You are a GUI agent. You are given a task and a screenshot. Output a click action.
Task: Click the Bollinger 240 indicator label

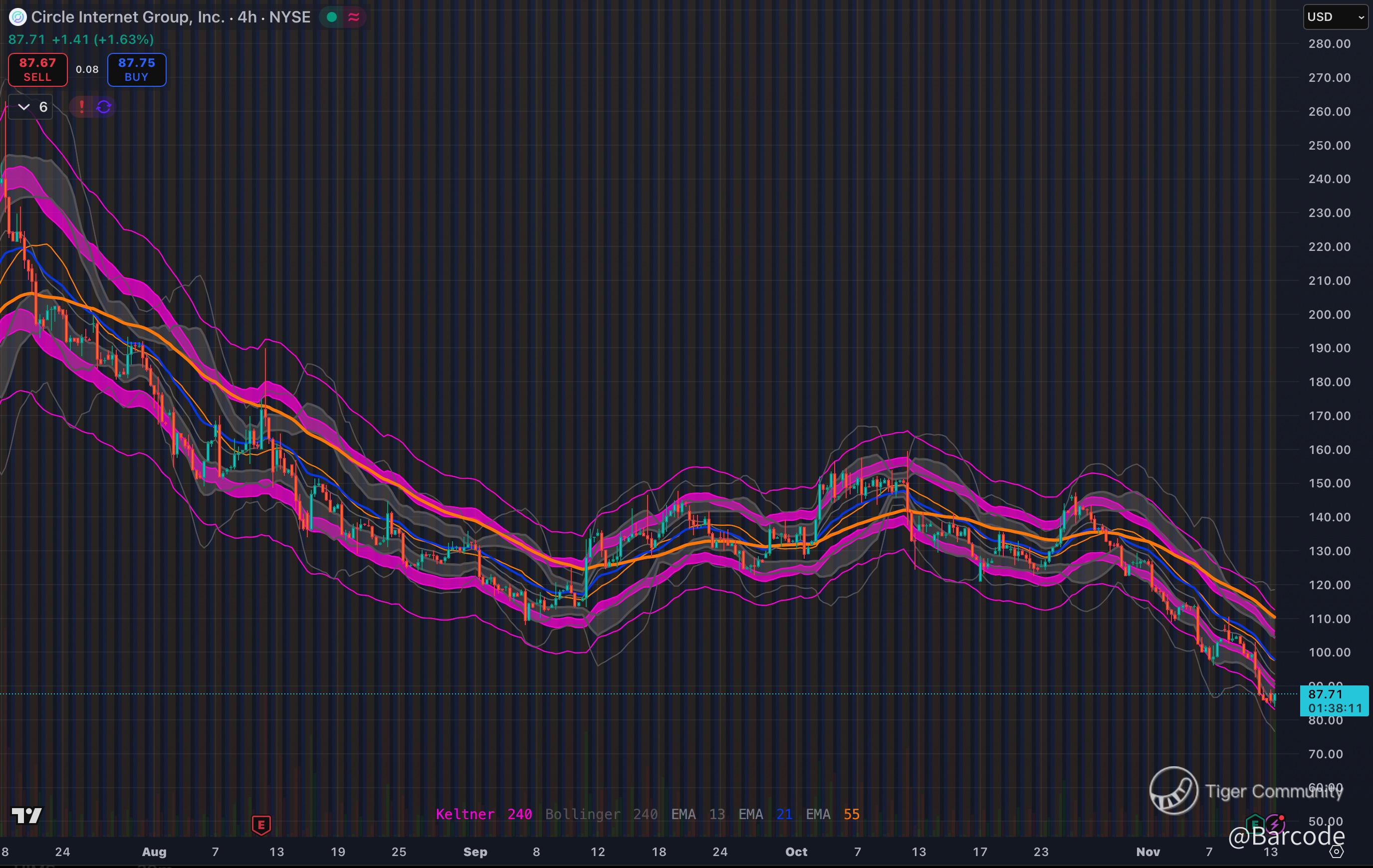point(601,814)
